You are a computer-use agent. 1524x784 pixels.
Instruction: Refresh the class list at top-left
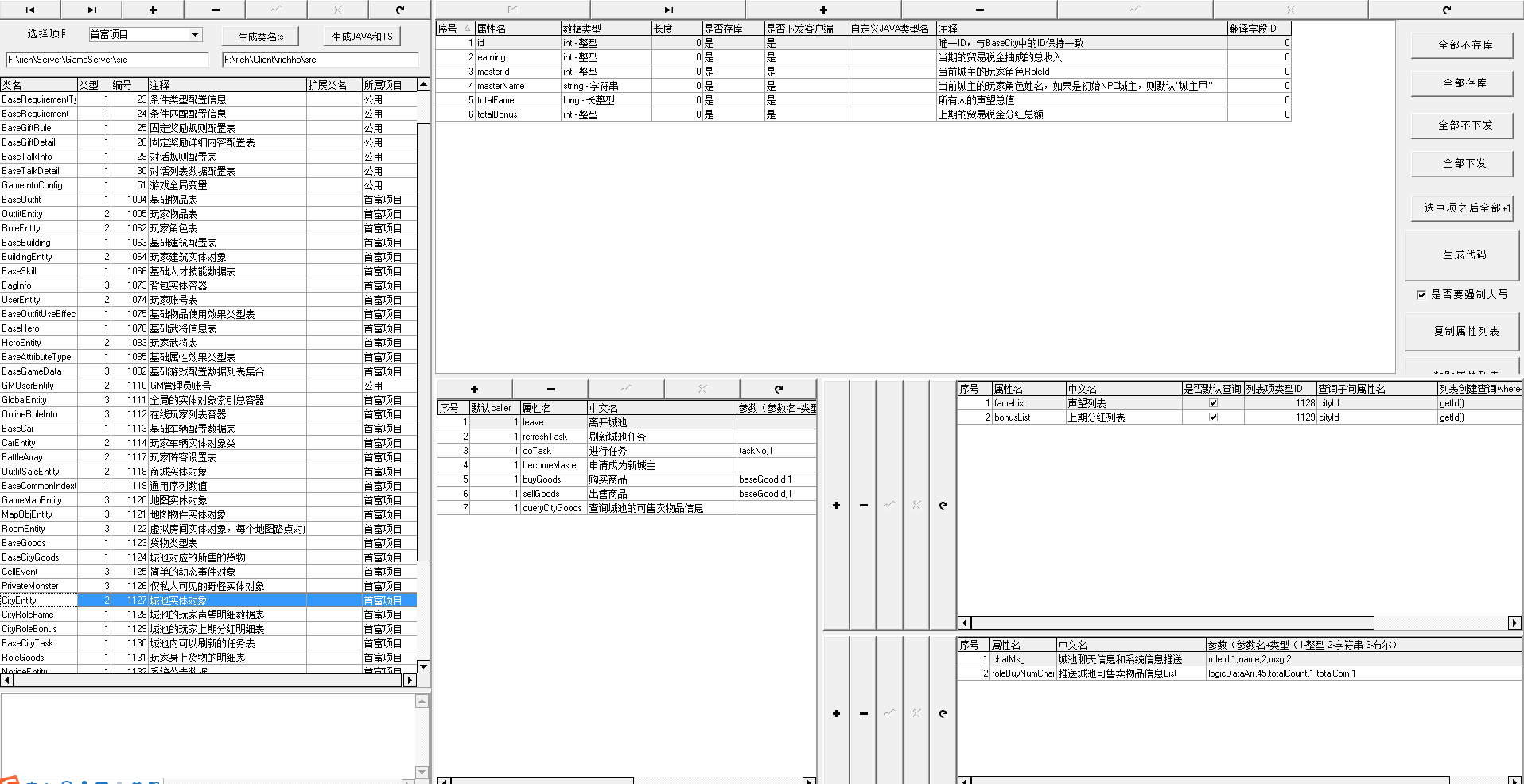[x=400, y=10]
